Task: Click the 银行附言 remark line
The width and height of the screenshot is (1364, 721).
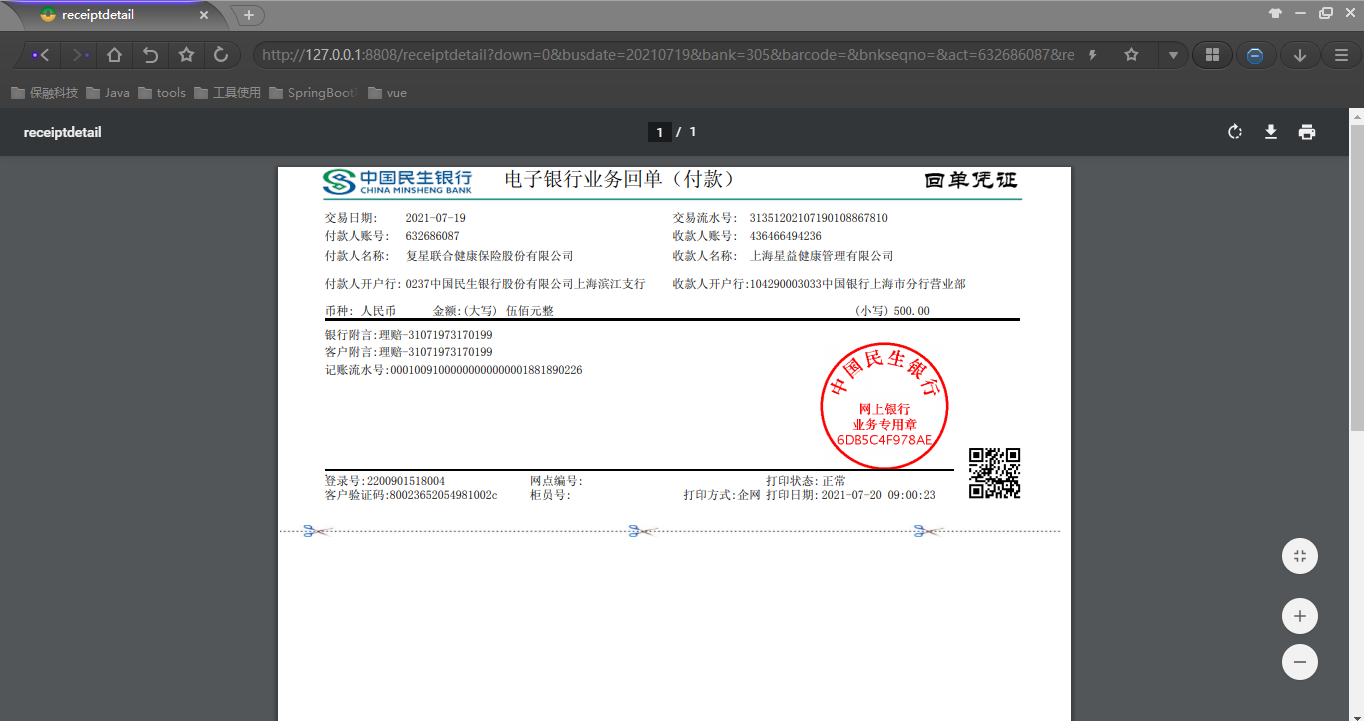Action: click(x=408, y=335)
